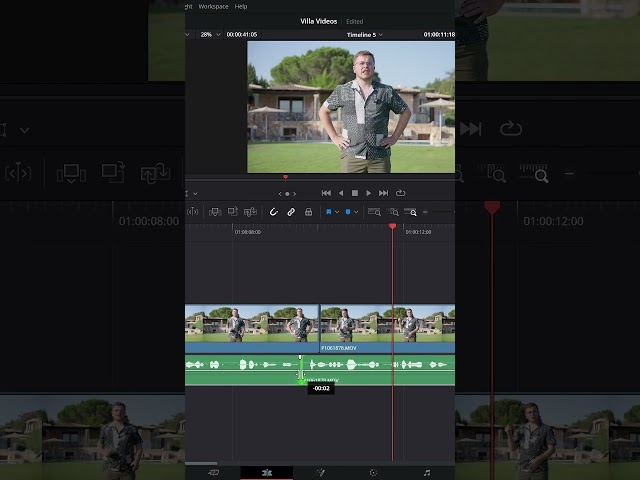This screenshot has width=640, height=480.
Task: Open the Workspace menu
Action: point(213,7)
